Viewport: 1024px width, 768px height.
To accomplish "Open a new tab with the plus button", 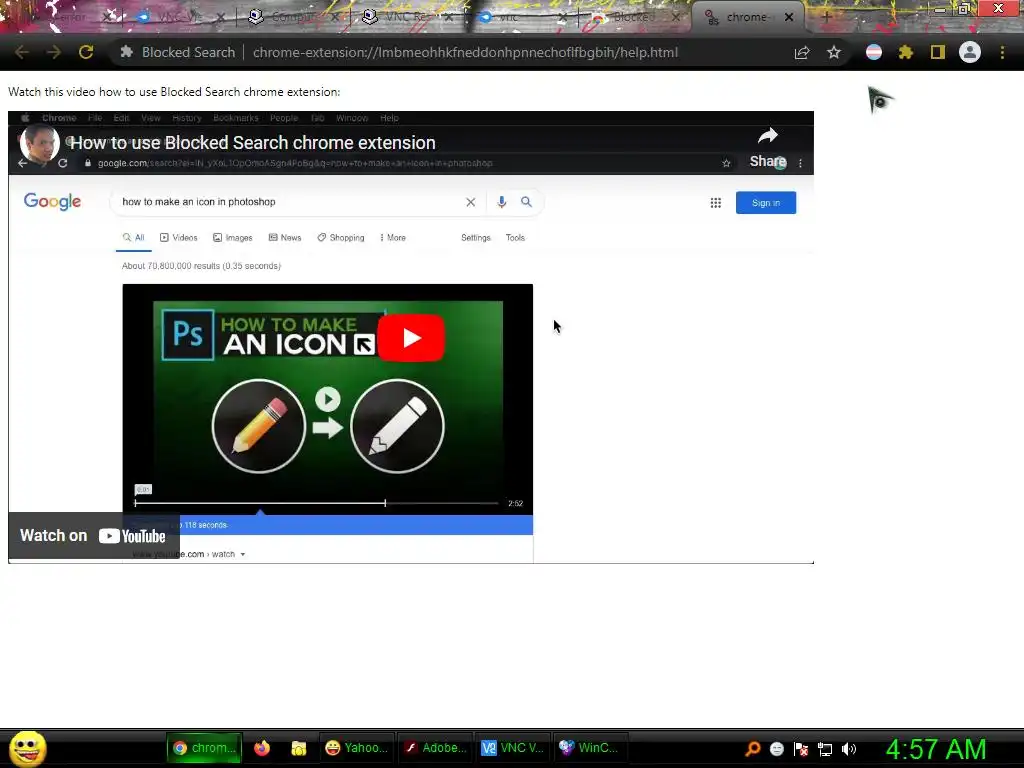I will coord(826,17).
